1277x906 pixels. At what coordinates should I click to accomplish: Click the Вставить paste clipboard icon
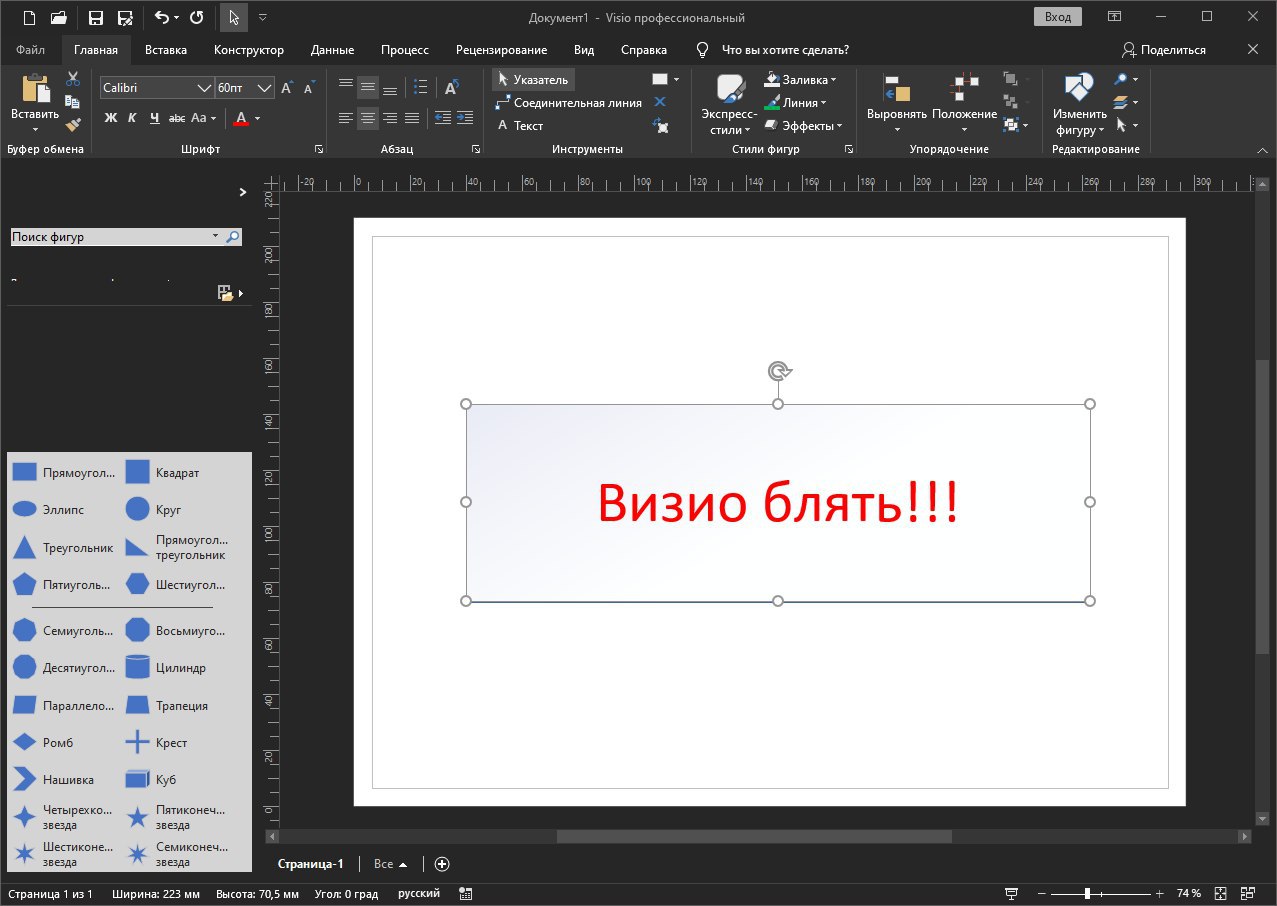[35, 90]
